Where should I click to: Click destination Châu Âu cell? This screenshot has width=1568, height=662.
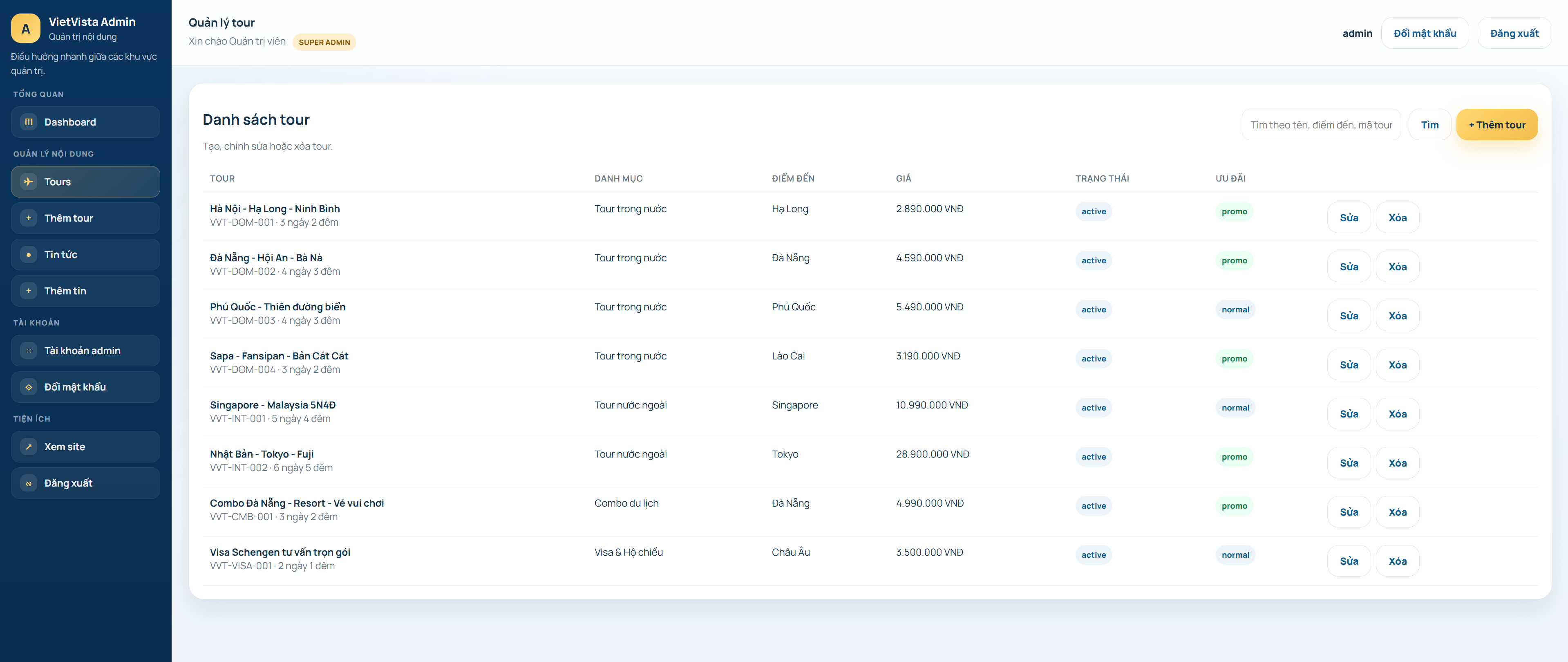pyautogui.click(x=791, y=552)
